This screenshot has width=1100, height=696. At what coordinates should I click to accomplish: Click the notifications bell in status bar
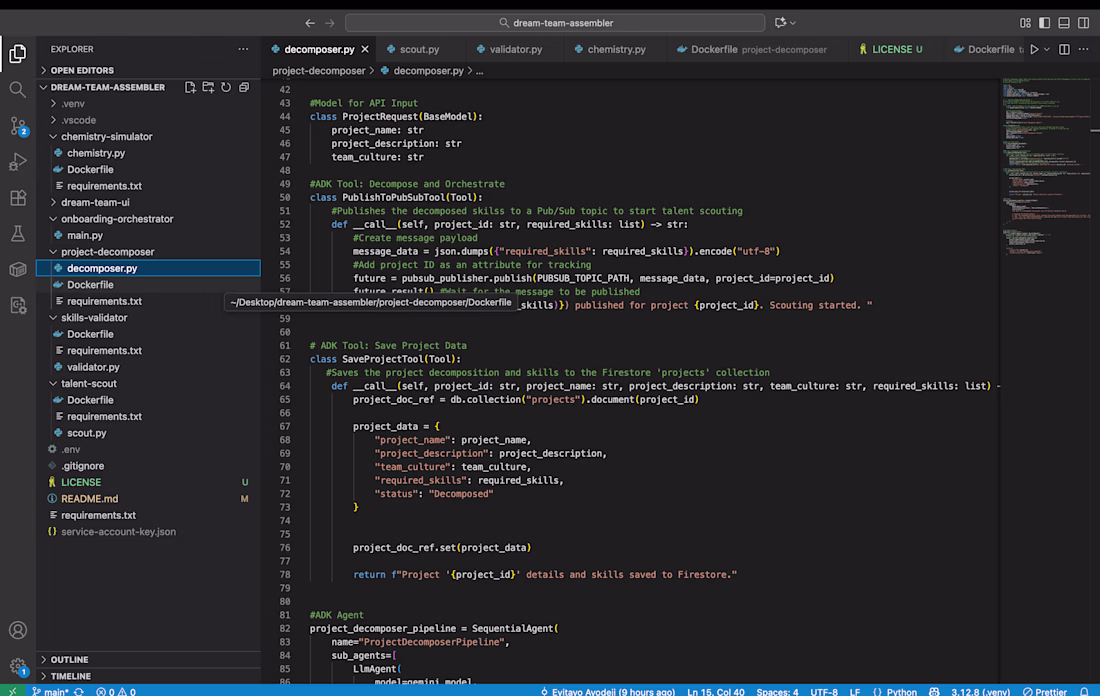pyautogui.click(x=1084, y=691)
